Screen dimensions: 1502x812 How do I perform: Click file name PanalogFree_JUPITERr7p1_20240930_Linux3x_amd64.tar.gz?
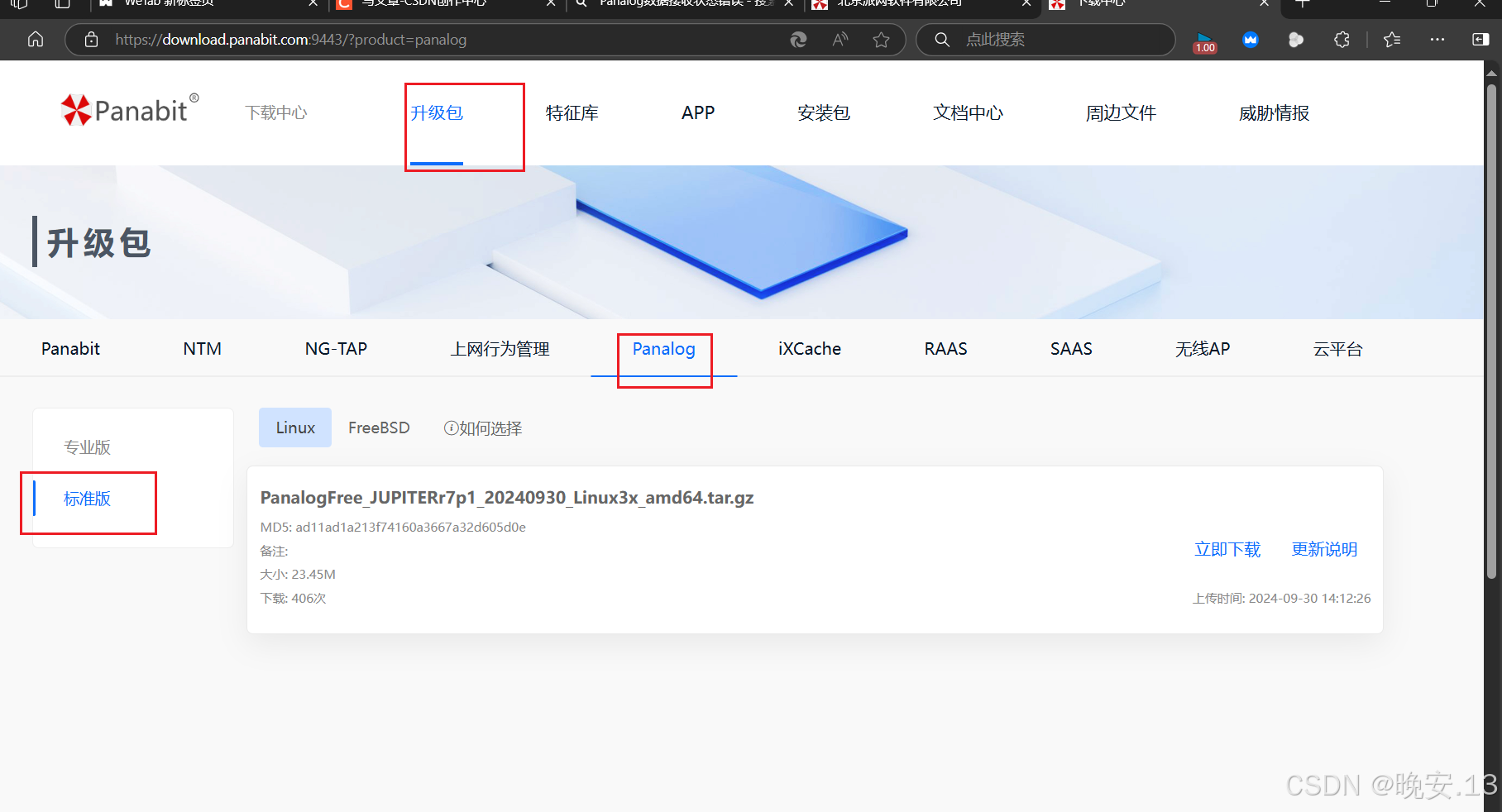507,497
